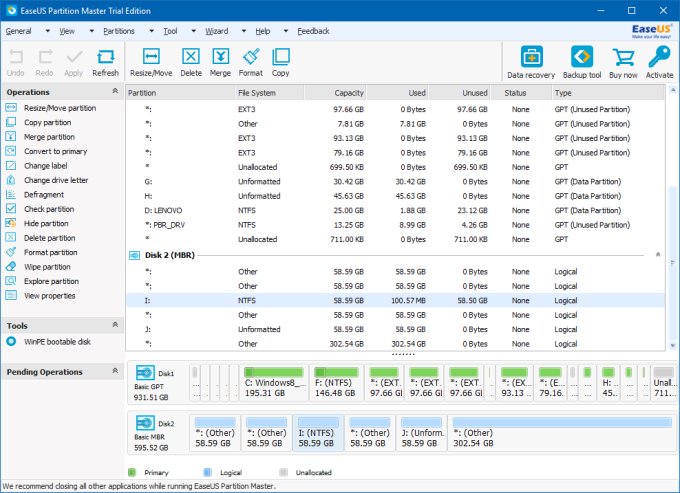
Task: Collapse the Tools panel
Action: pyautogui.click(x=115, y=325)
